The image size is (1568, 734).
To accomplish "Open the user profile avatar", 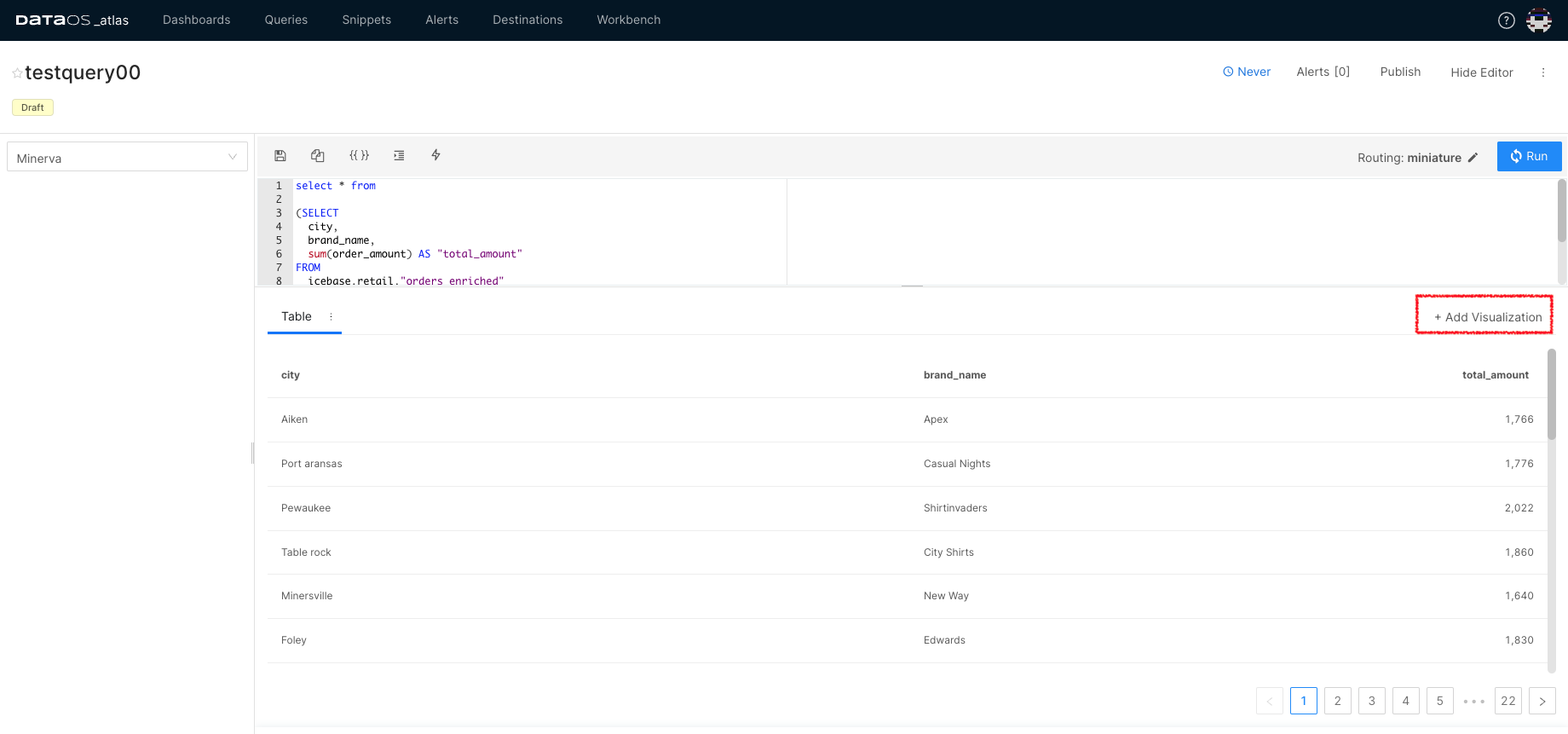I will [x=1539, y=20].
